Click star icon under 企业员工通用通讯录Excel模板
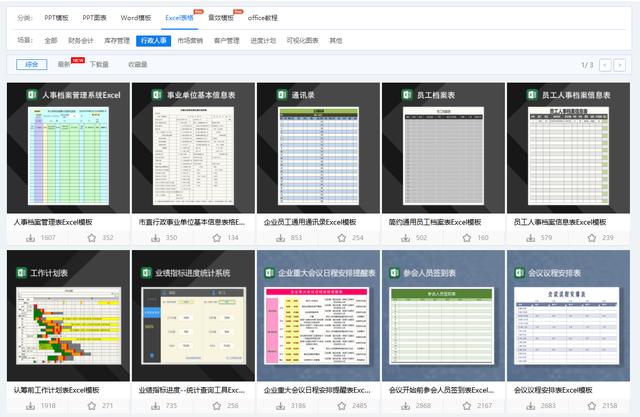 pyautogui.click(x=342, y=238)
